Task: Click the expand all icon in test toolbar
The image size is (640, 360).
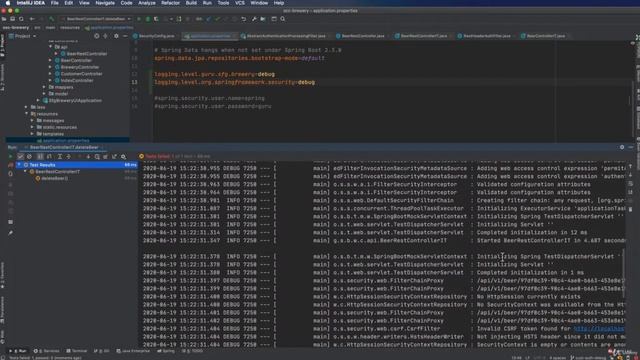Action: tap(60, 156)
